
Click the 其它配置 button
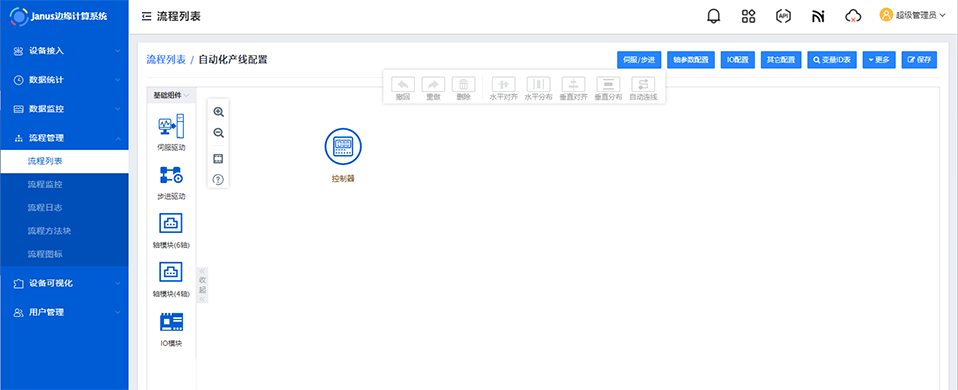[x=781, y=60]
